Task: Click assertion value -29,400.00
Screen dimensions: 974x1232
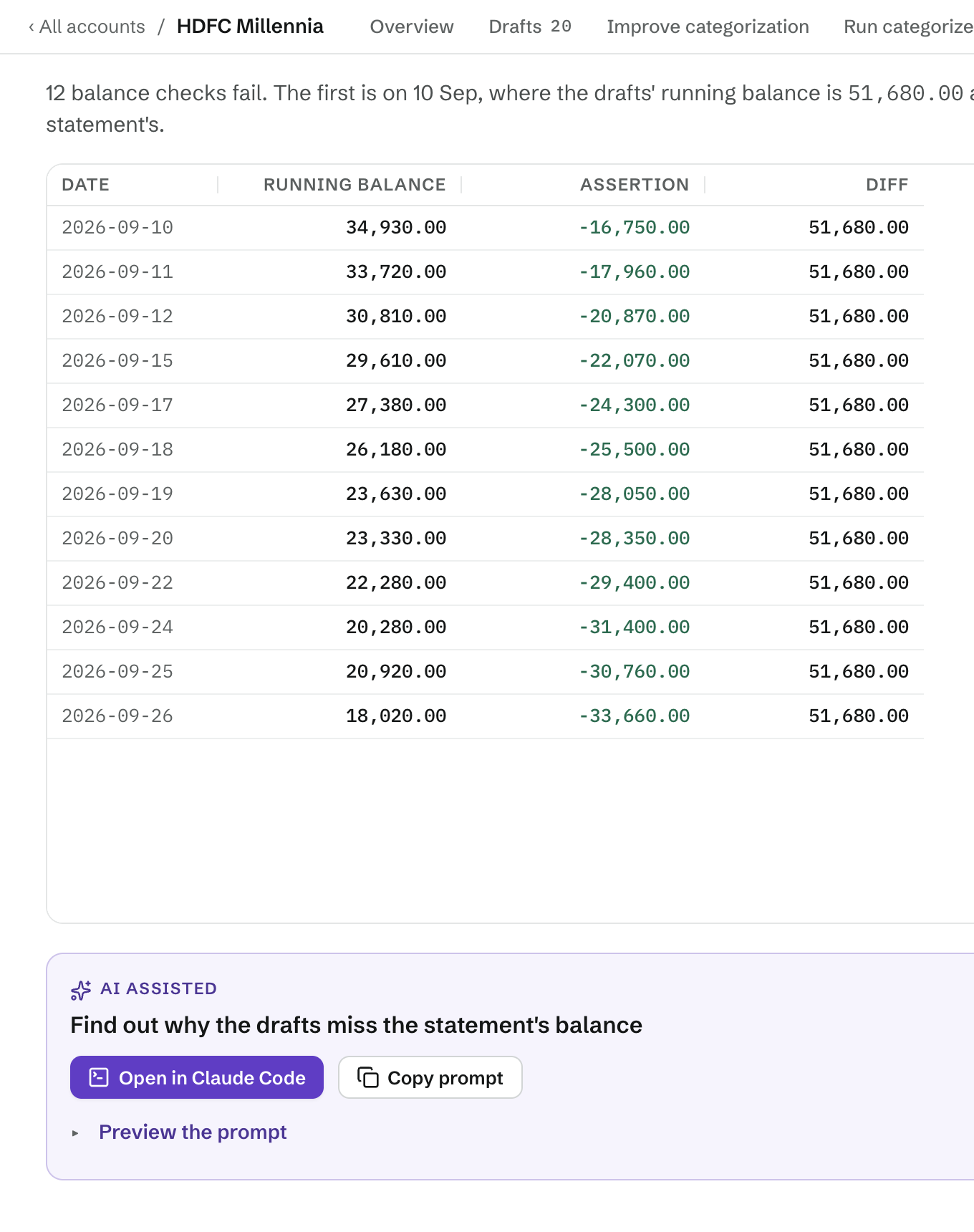Action: (x=635, y=583)
